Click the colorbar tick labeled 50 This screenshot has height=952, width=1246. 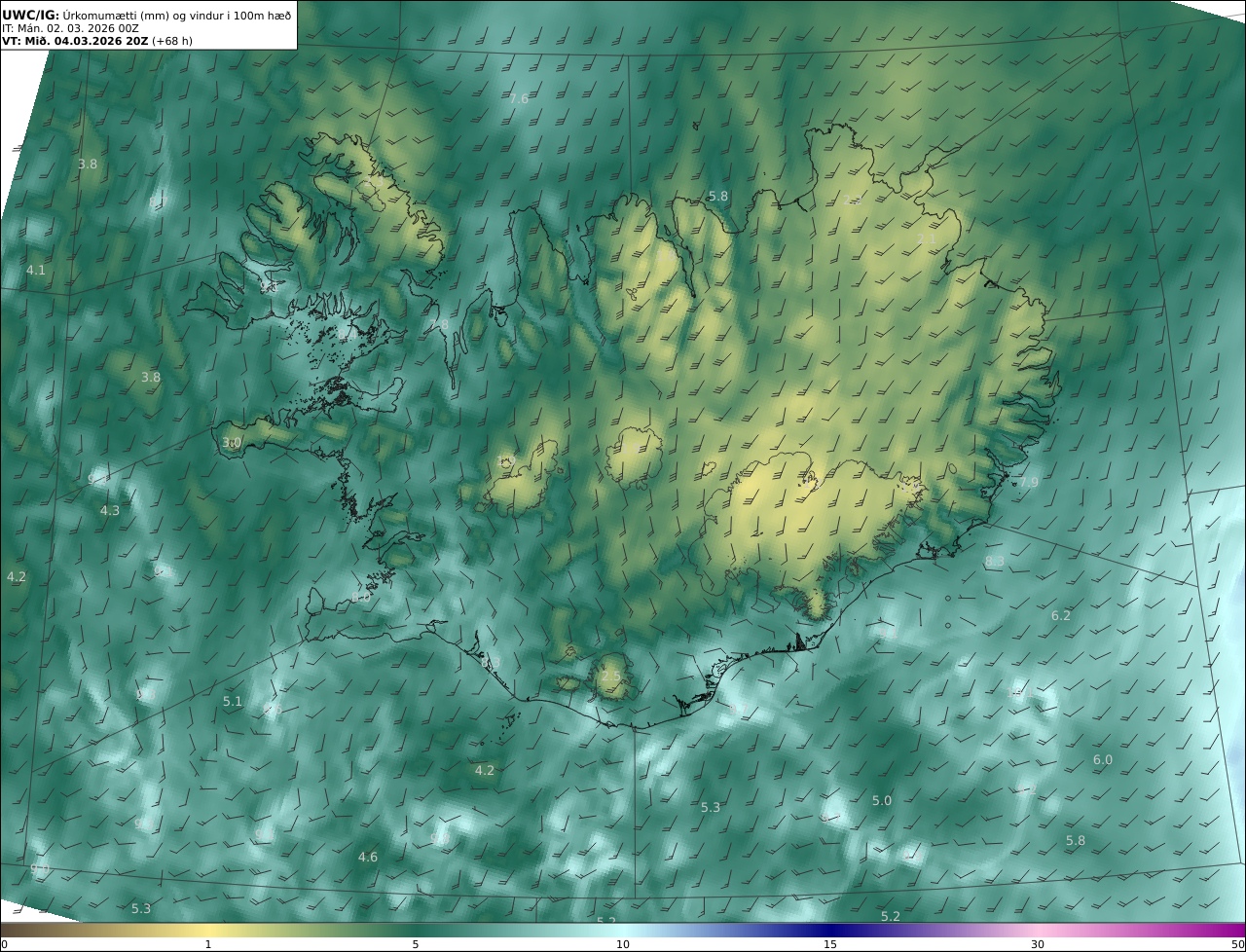point(1238,944)
